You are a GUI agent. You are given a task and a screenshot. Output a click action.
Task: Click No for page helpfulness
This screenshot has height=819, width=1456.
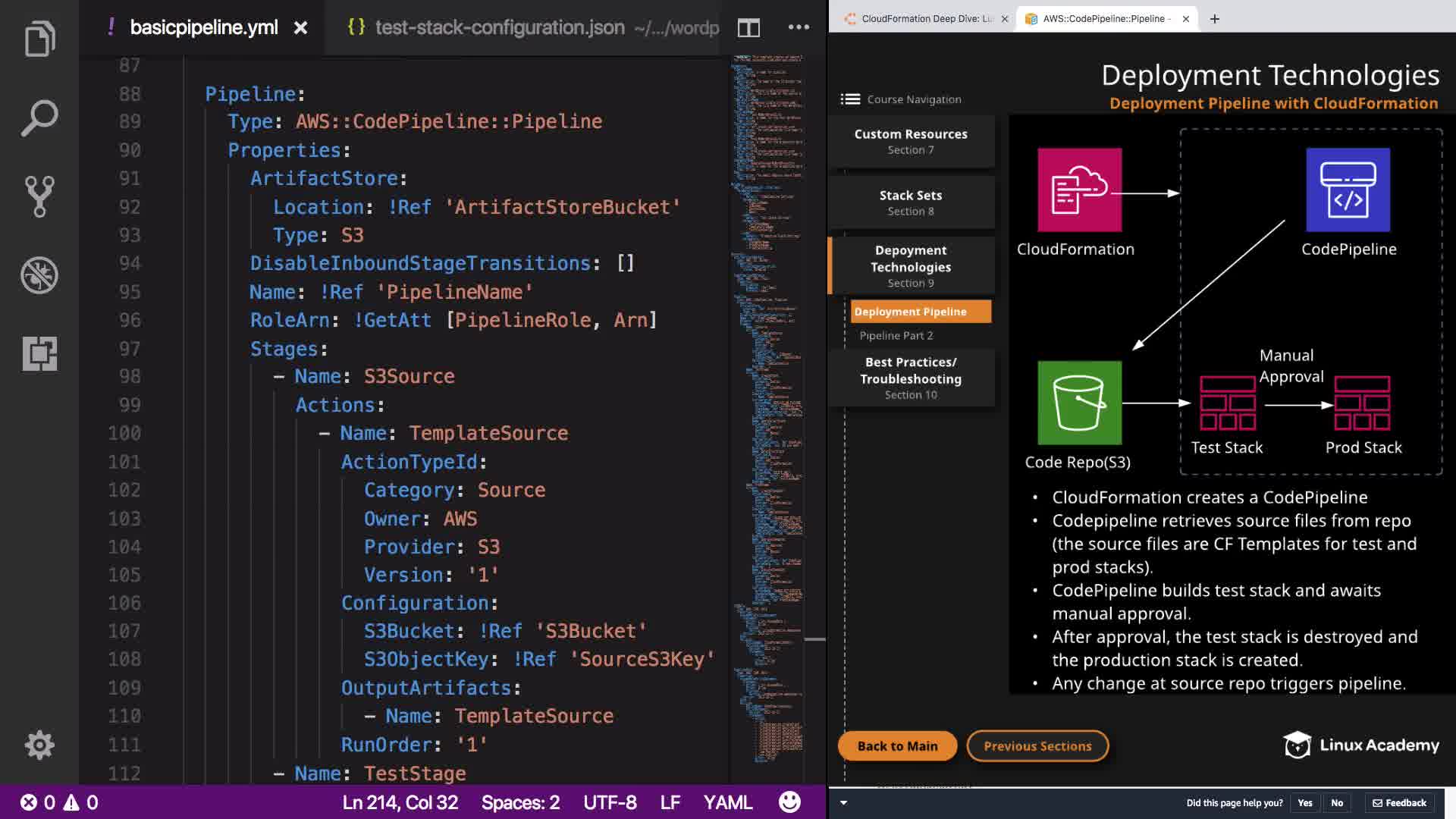tap(1337, 802)
